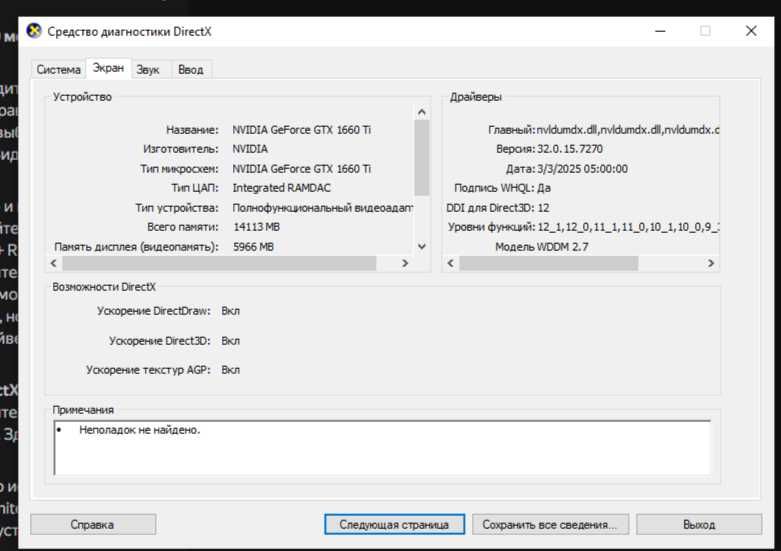The width and height of the screenshot is (781, 551).
Task: Click the Драйверы horizontal scrollbar thumb
Action: pyautogui.click(x=548, y=263)
